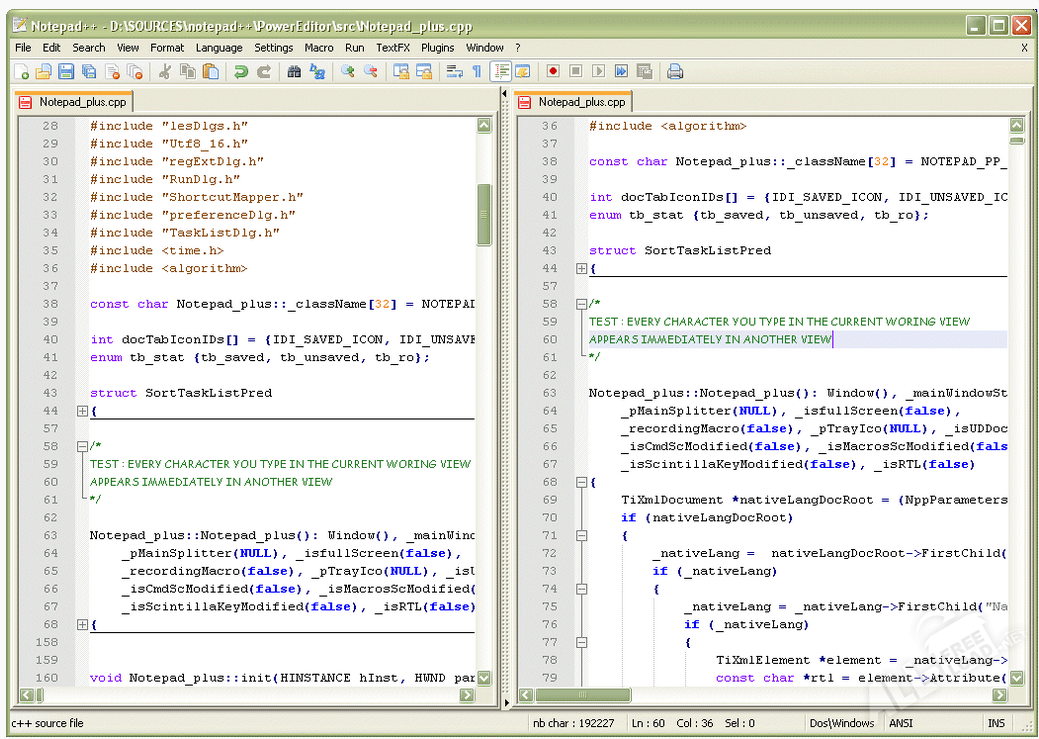Open the Language menu
Viewport: 1039px width, 739px height.
click(219, 47)
